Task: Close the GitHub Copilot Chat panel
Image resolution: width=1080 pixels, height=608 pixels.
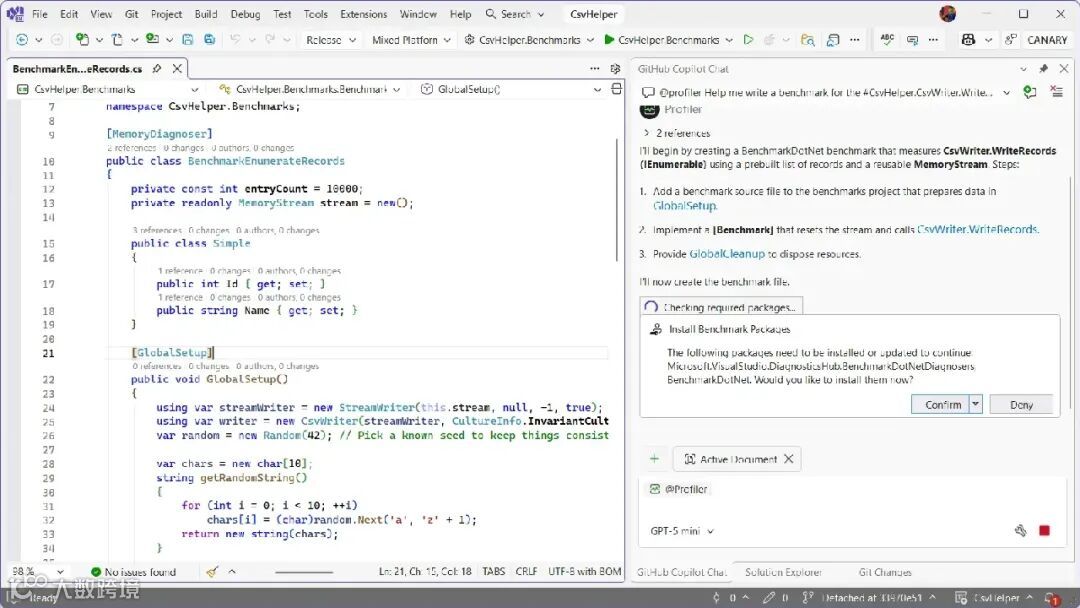Action: [1063, 69]
